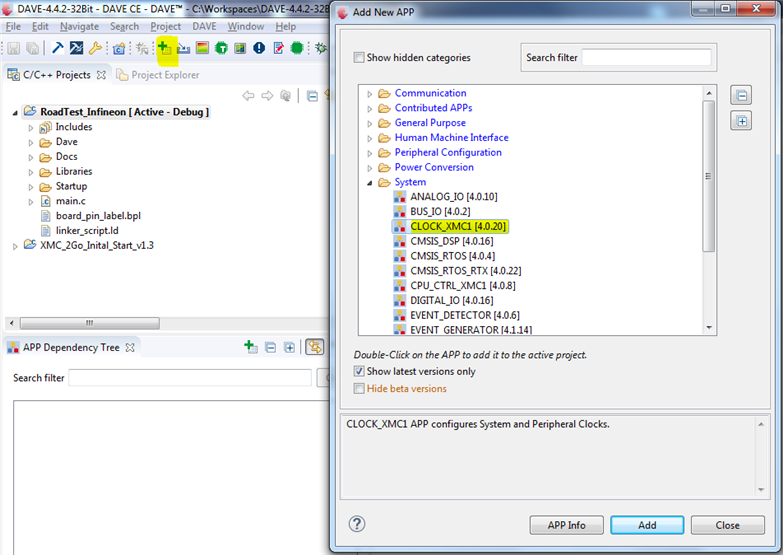Expand the Power Conversion category
The height and width of the screenshot is (555, 783).
[x=370, y=168]
